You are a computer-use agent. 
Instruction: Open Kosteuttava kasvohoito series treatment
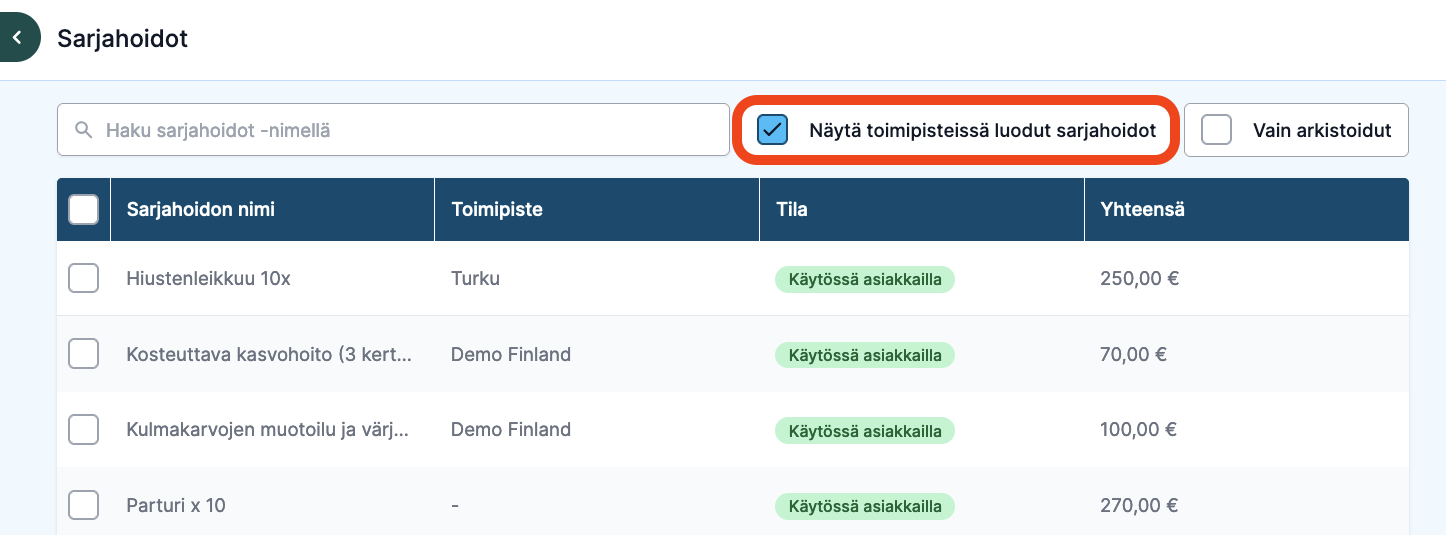tap(269, 354)
